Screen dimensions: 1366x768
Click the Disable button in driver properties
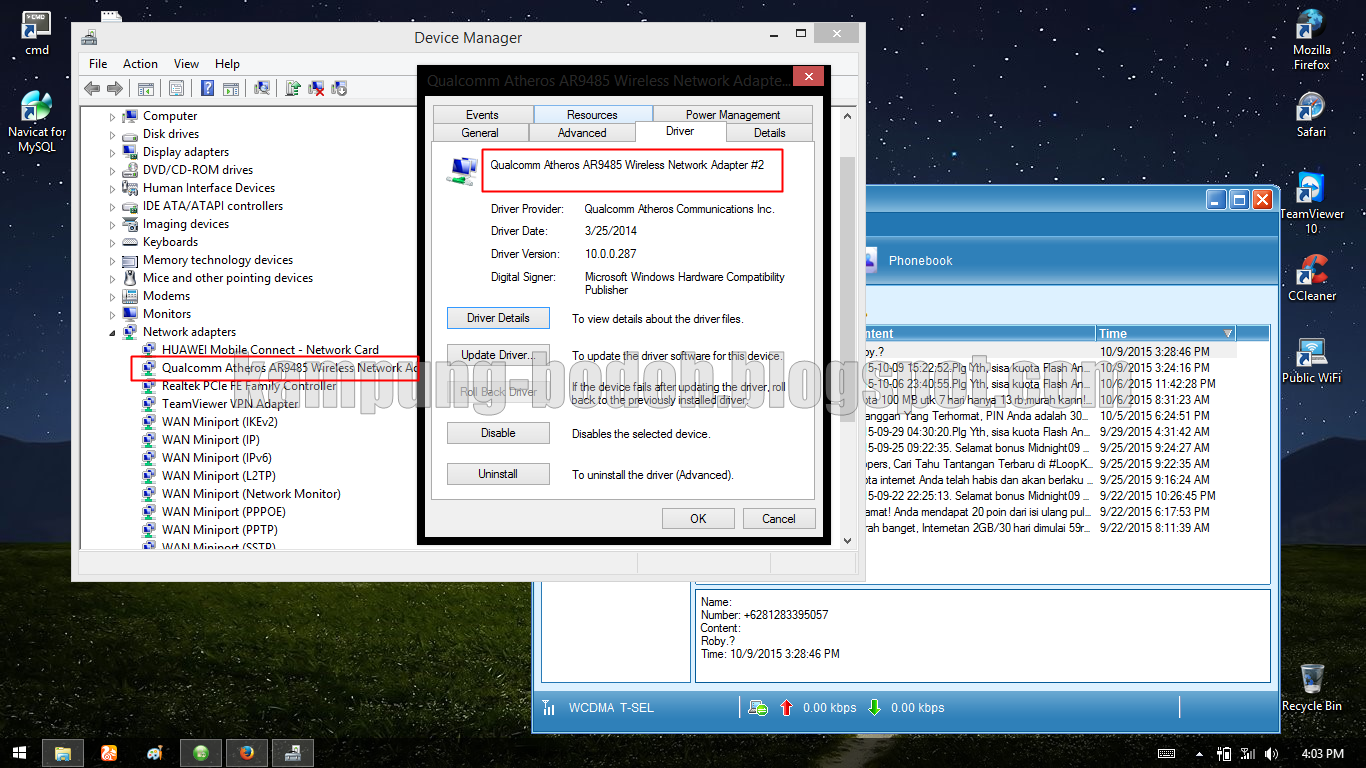click(x=498, y=433)
